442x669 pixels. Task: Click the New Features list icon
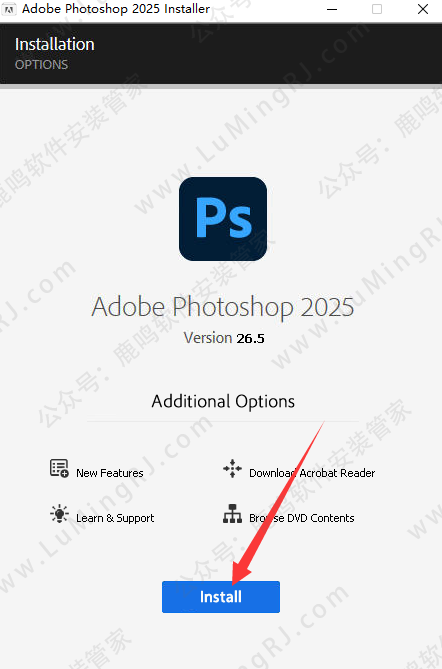click(59, 468)
